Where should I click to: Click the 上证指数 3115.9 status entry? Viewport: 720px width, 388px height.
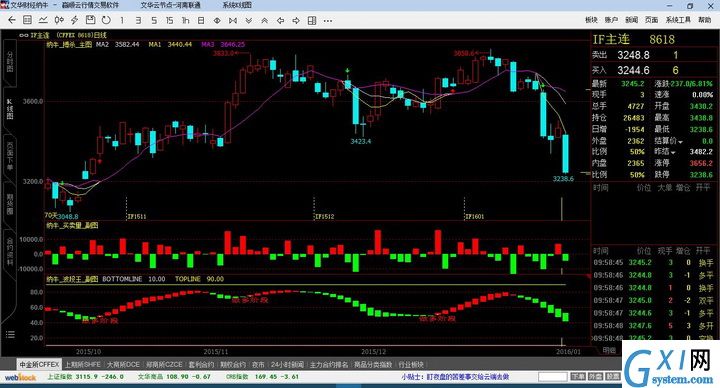coord(86,377)
